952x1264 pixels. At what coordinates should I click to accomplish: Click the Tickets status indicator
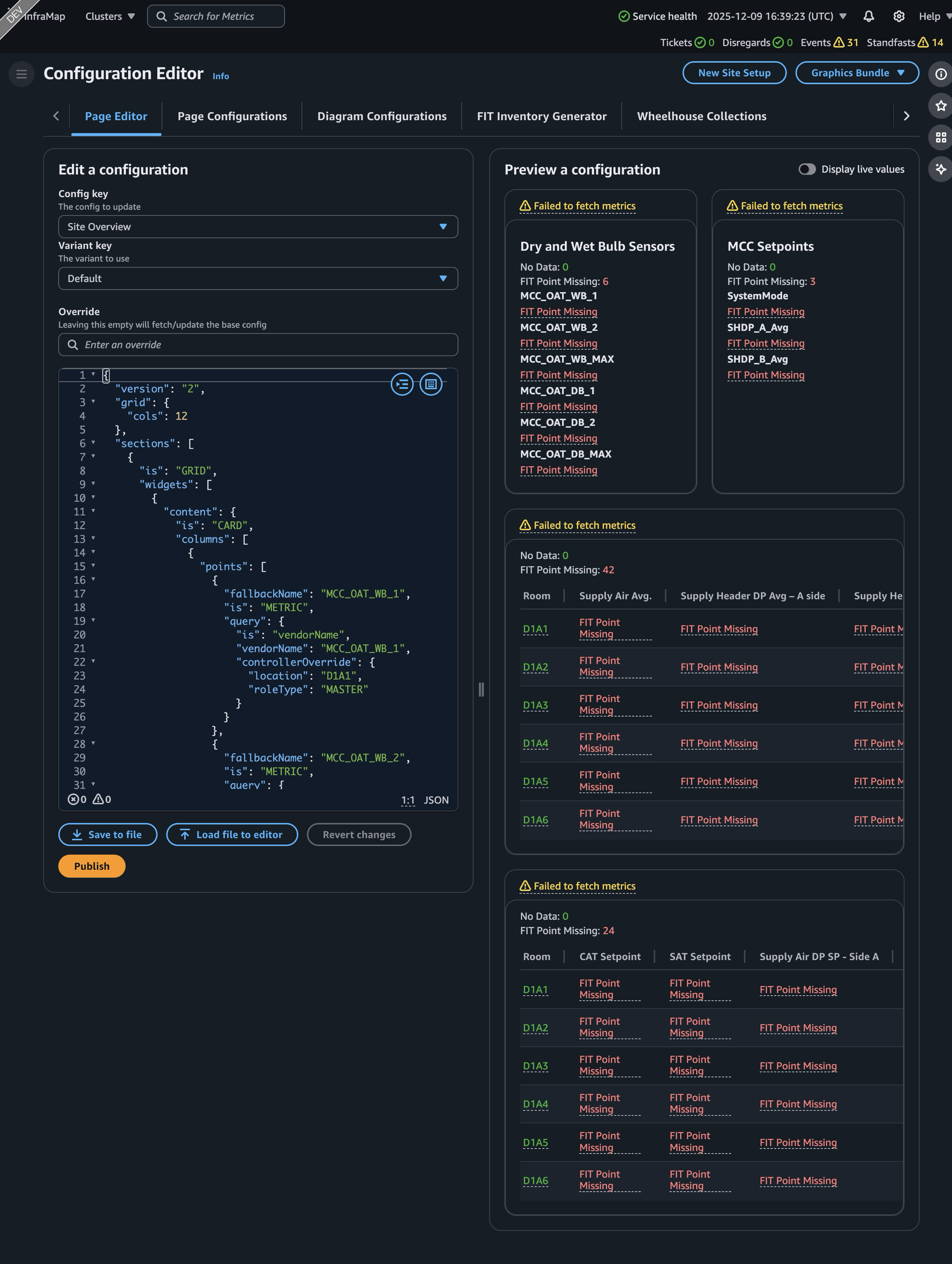pos(687,42)
